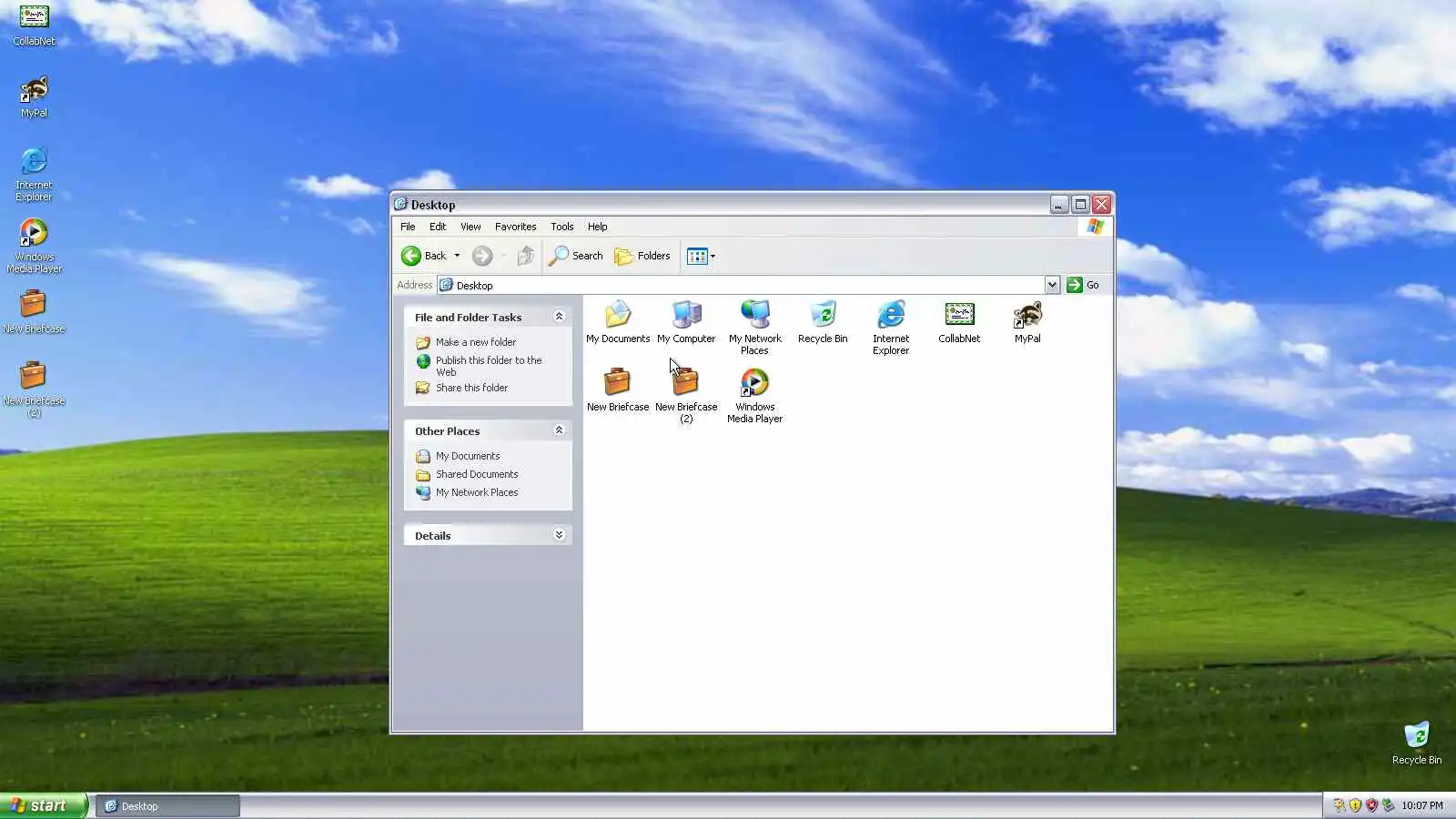This screenshot has width=1456, height=819.
Task: Select Recycle Bin icon in Desktop window
Action: click(x=823, y=321)
